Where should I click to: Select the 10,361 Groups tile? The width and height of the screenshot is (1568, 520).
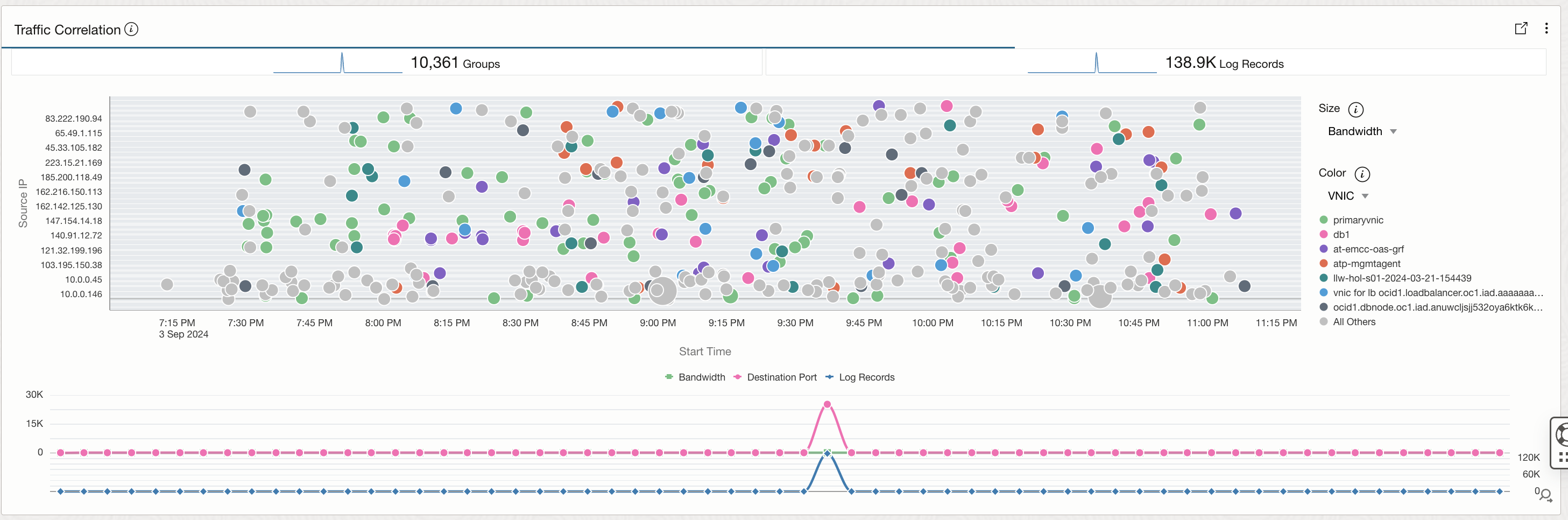[x=455, y=64]
